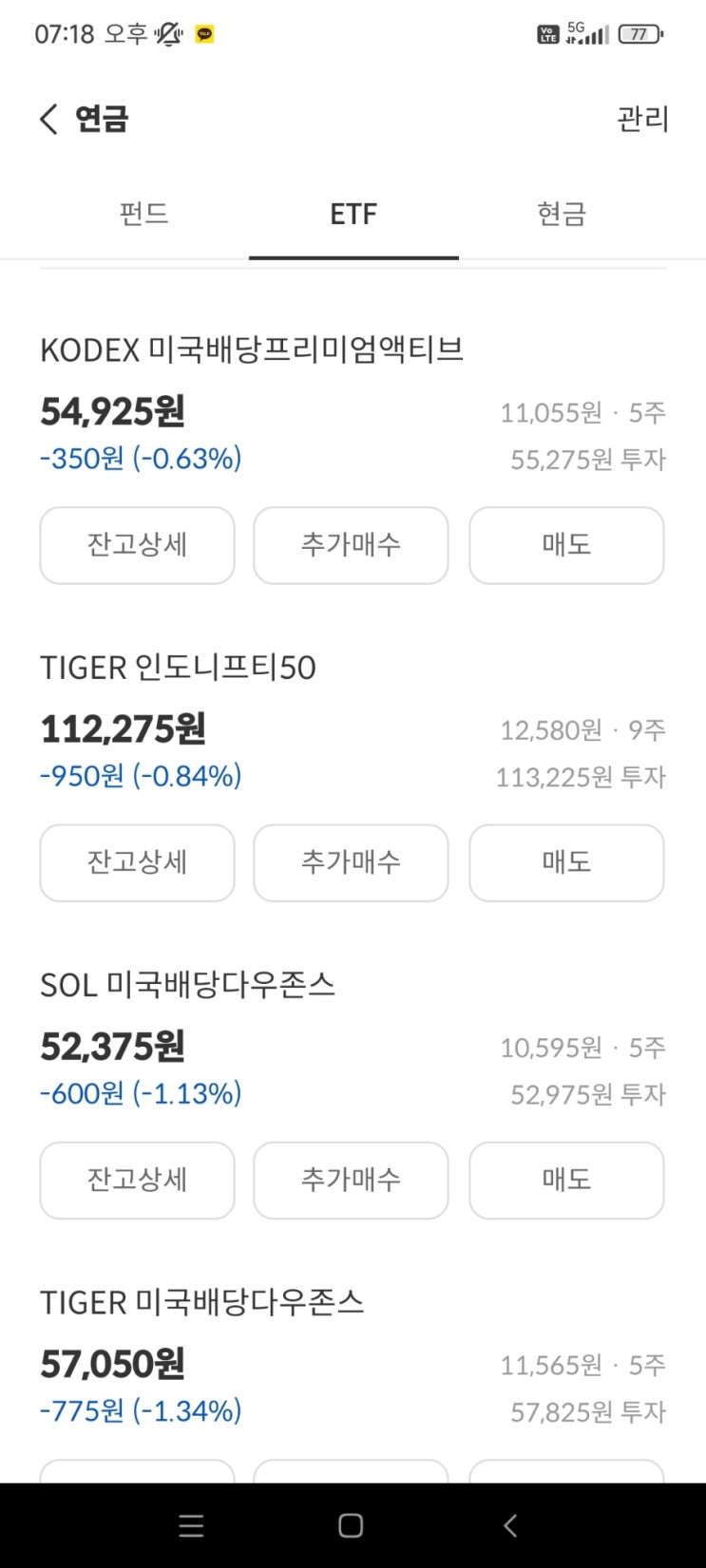706x1568 pixels.
Task: Open 잔고상세 for SOL 미국배당다우존스
Action: (137, 1180)
